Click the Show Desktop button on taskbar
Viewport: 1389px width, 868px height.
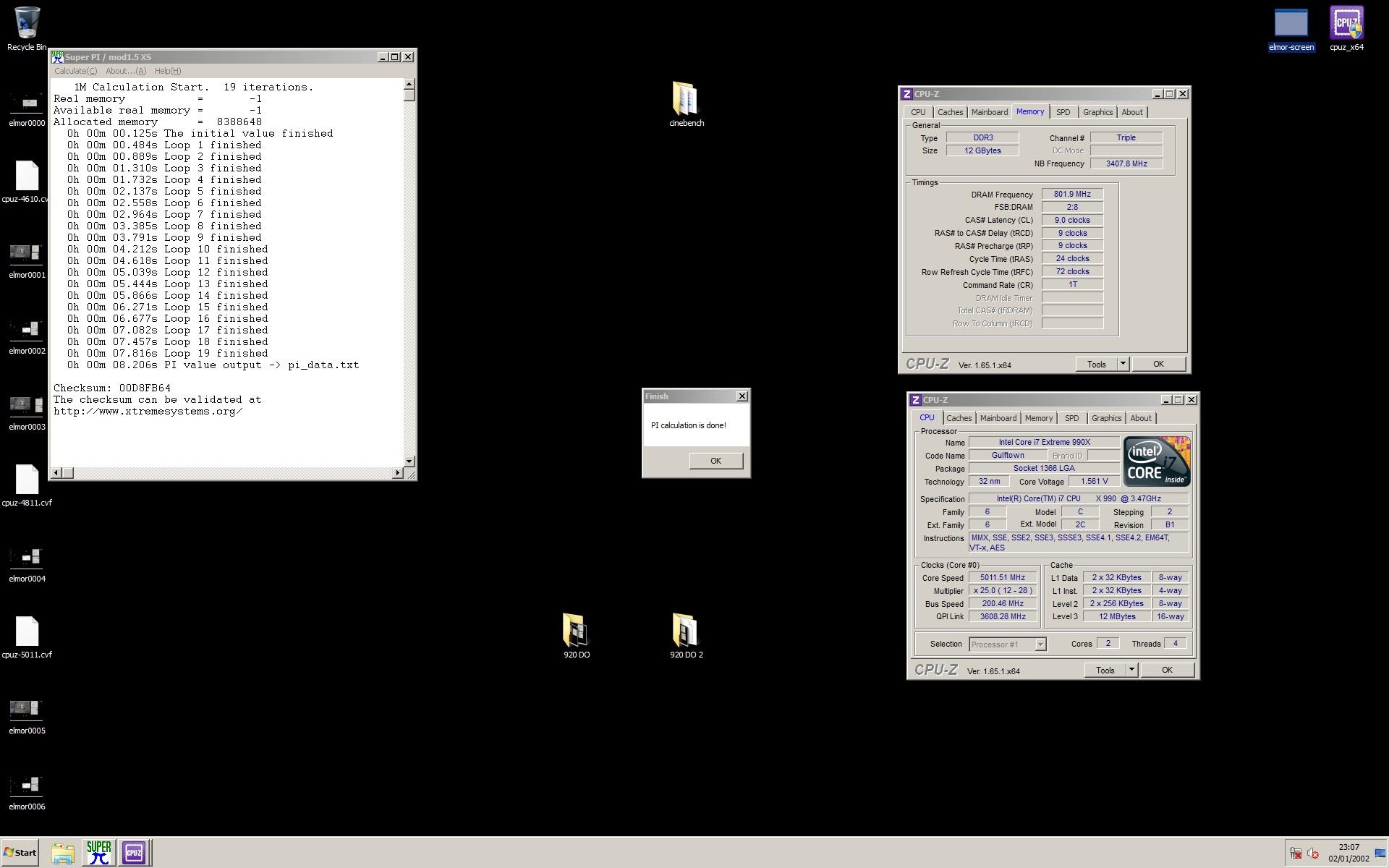coord(1380,854)
